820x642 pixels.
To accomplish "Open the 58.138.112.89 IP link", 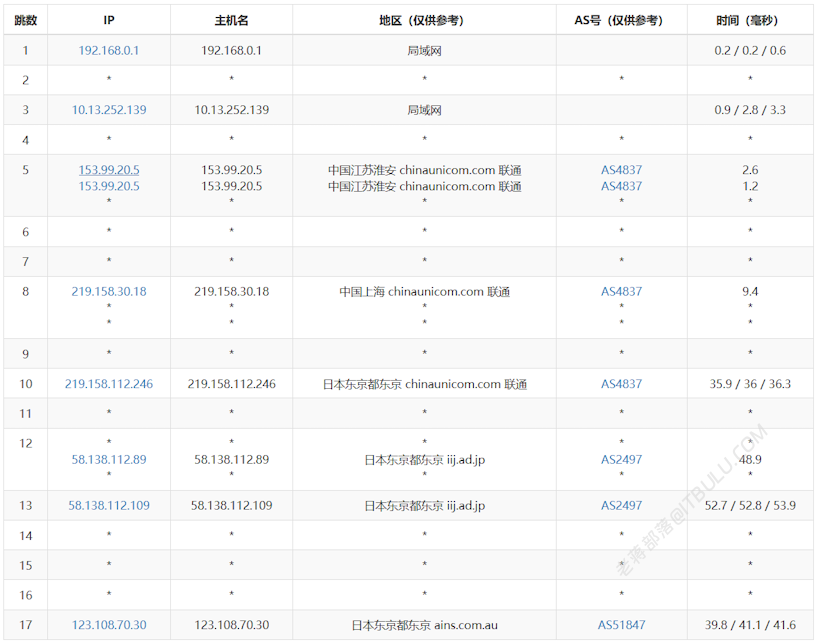I will point(109,460).
